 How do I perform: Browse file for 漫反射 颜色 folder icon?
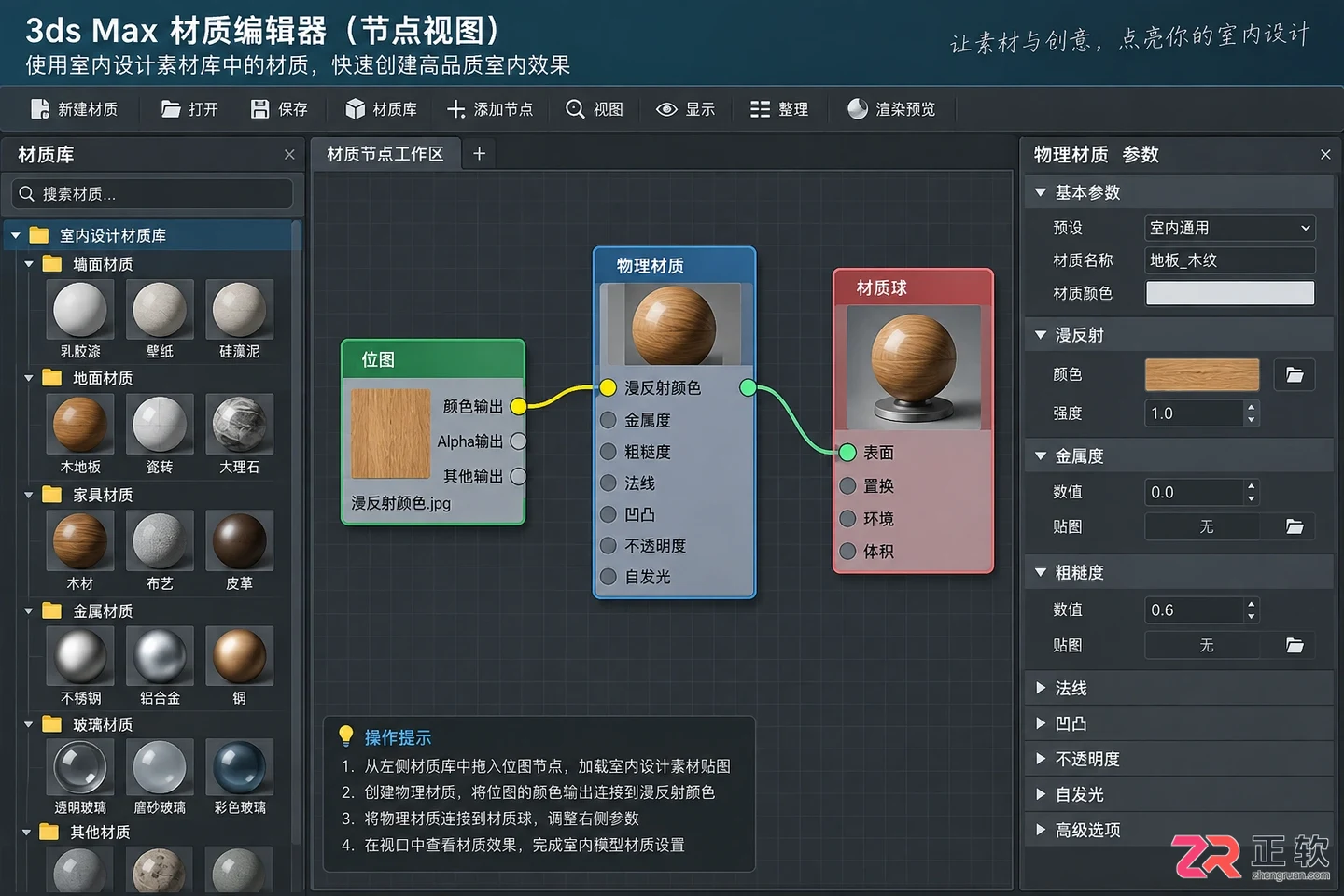tap(1295, 374)
